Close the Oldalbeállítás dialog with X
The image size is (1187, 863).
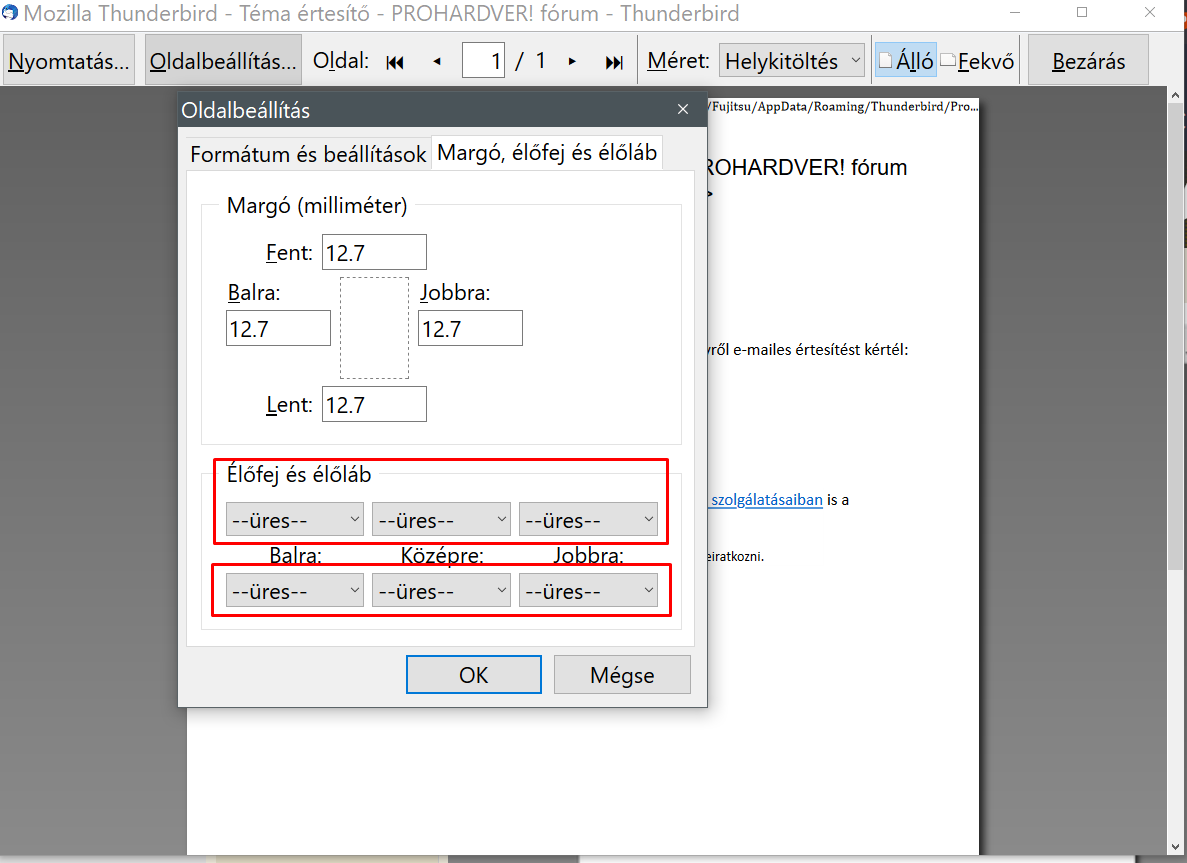[x=683, y=110]
